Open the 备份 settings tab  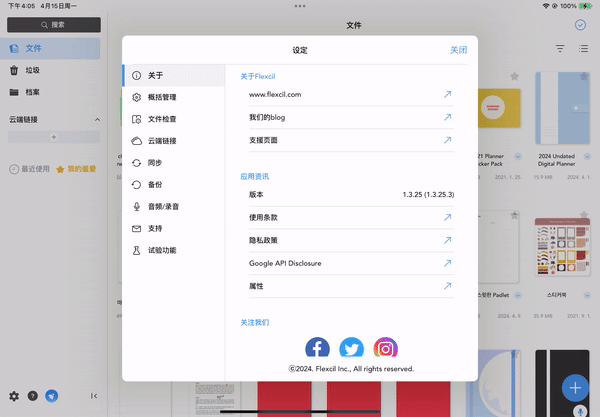pos(174,185)
